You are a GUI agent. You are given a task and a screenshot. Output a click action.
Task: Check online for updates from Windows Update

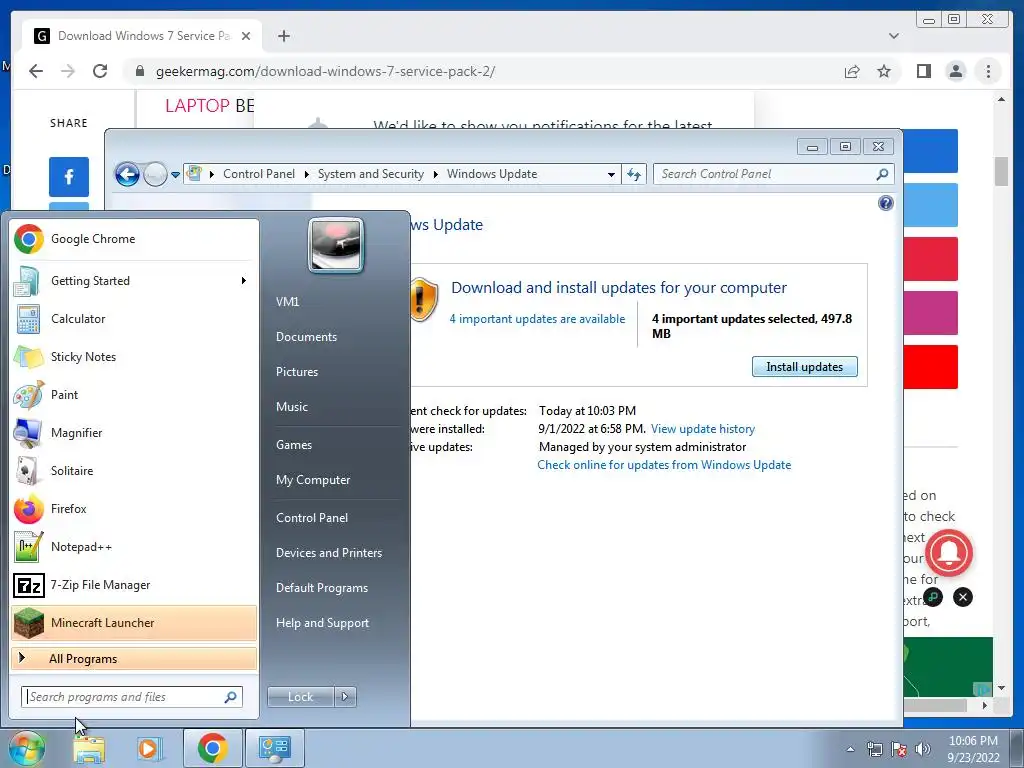(x=664, y=465)
